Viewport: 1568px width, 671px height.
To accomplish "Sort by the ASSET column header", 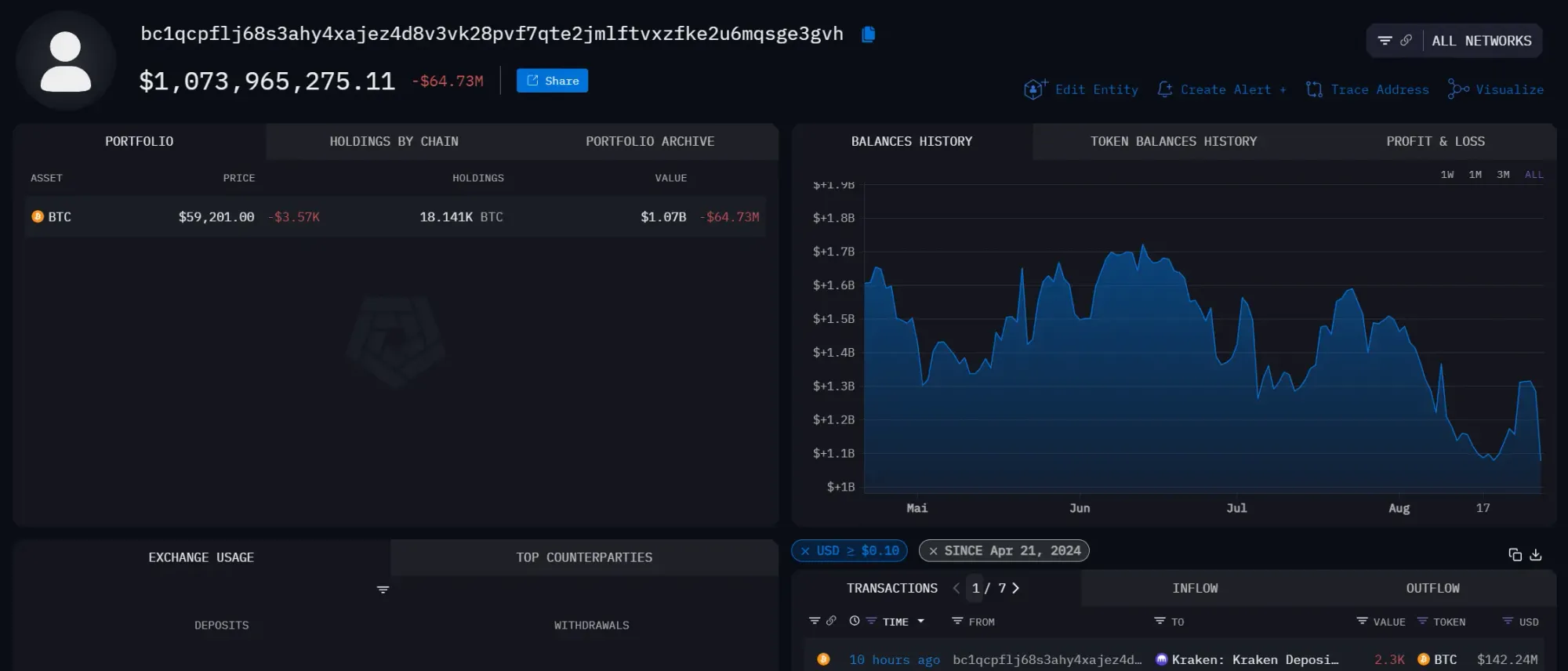I will pos(46,178).
